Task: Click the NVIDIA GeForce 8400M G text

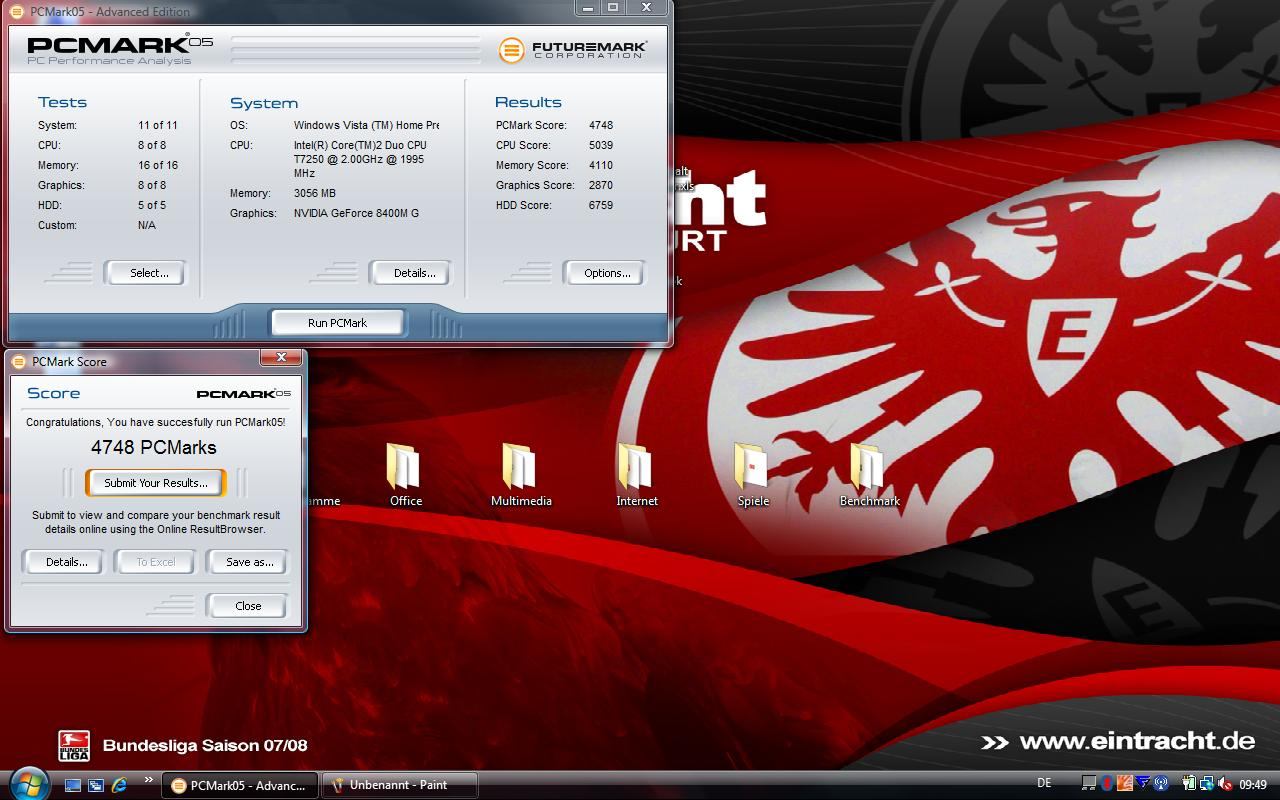Action: 356,213
